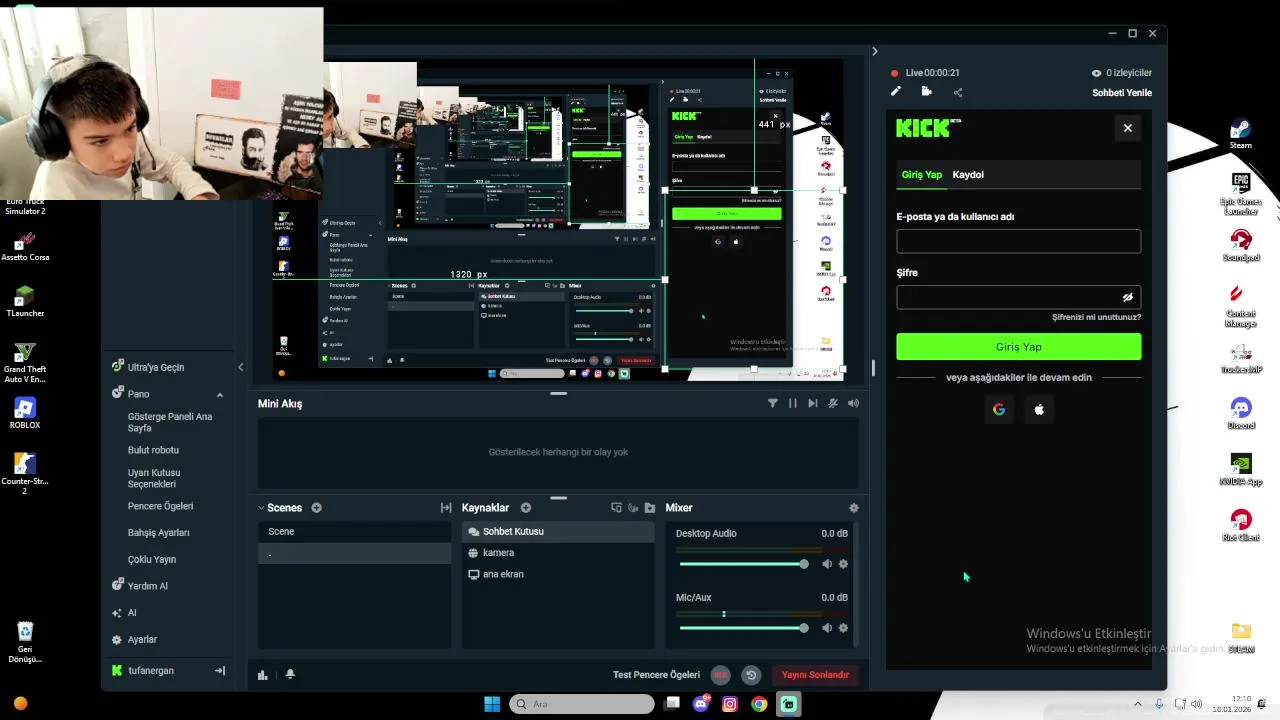Add source folder icon in Kaynaklar
Viewport: 1280px width, 720px height.
point(650,508)
